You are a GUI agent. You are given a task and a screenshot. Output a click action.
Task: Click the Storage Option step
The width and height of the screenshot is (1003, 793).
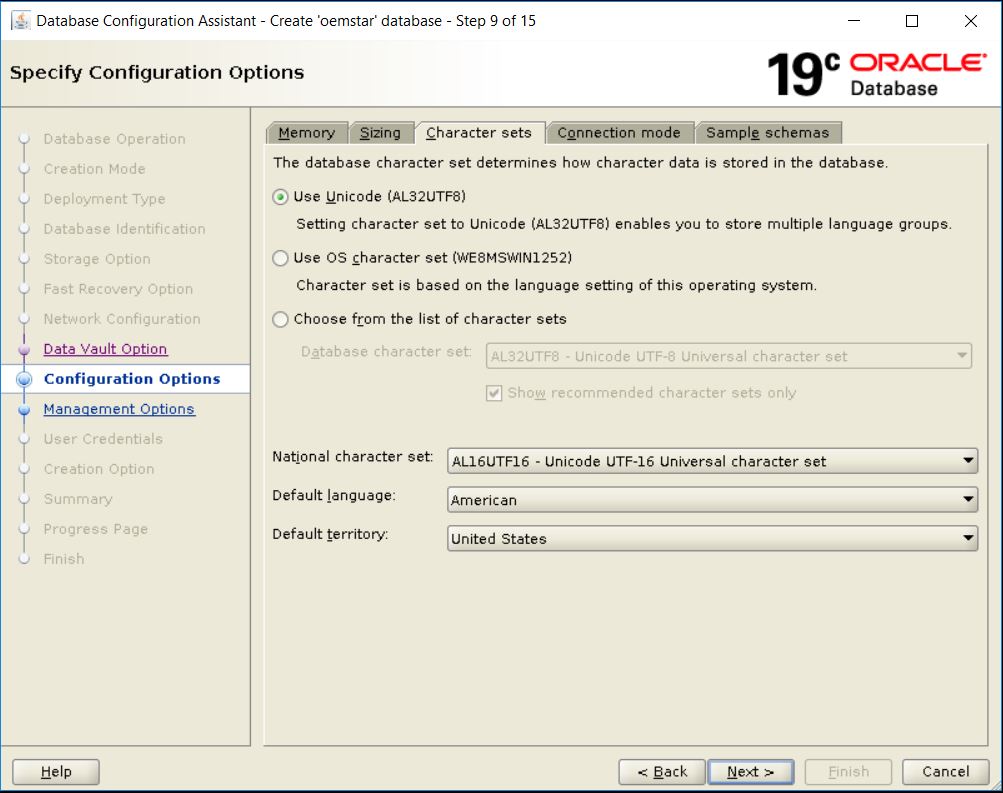point(97,259)
